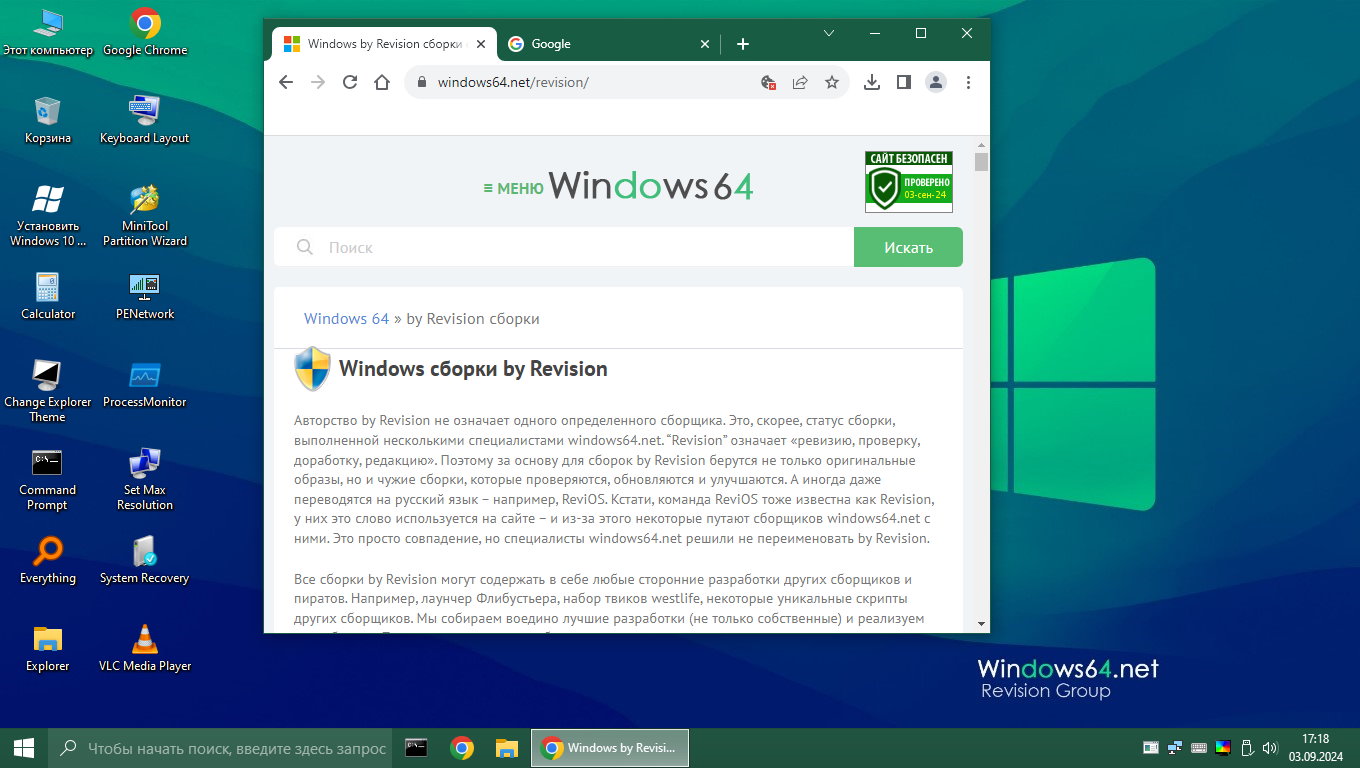
Task: Open the Chrome profile avatar icon
Action: click(936, 82)
